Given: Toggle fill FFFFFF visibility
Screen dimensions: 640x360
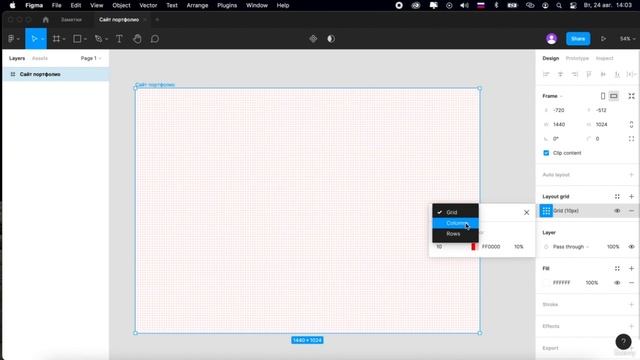Looking at the screenshot, I should coord(617,283).
